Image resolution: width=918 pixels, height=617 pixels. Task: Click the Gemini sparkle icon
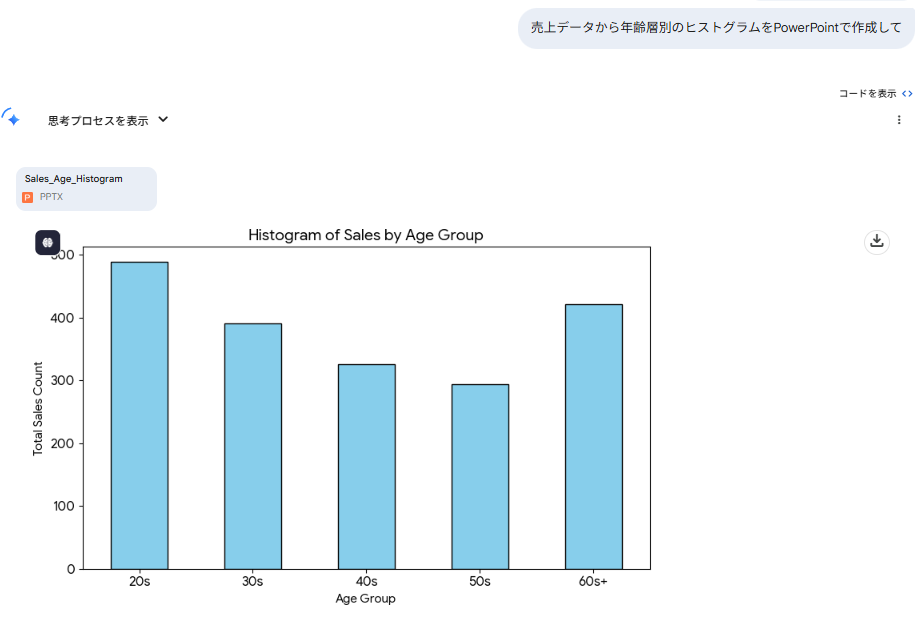11,118
